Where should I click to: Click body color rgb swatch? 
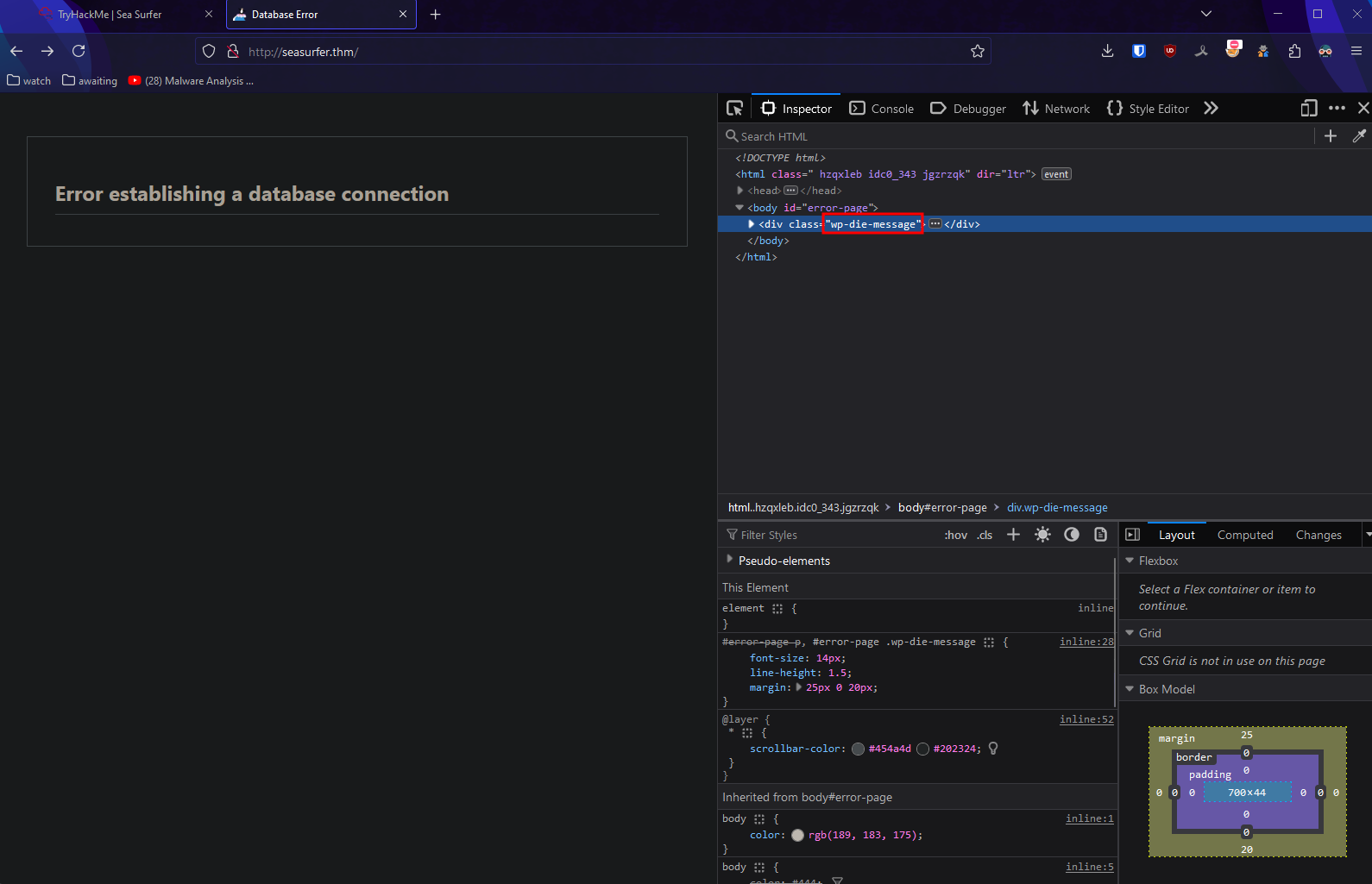click(x=797, y=835)
